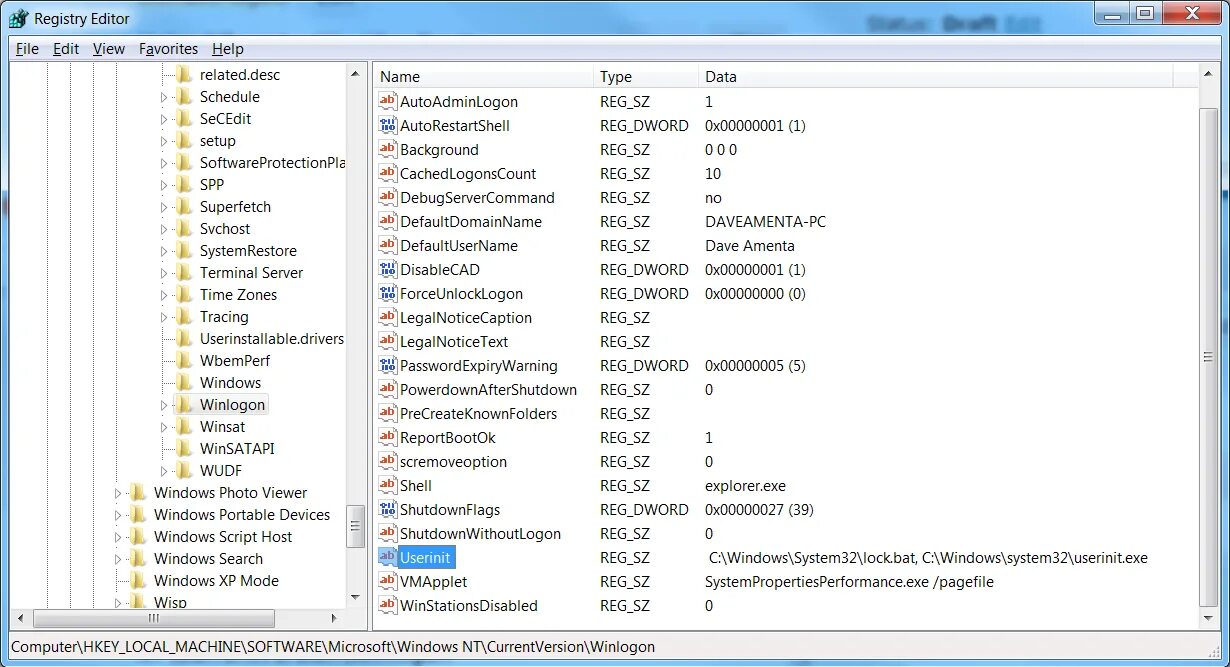This screenshot has width=1230, height=667.
Task: Open the Favorites menu
Action: pos(168,48)
